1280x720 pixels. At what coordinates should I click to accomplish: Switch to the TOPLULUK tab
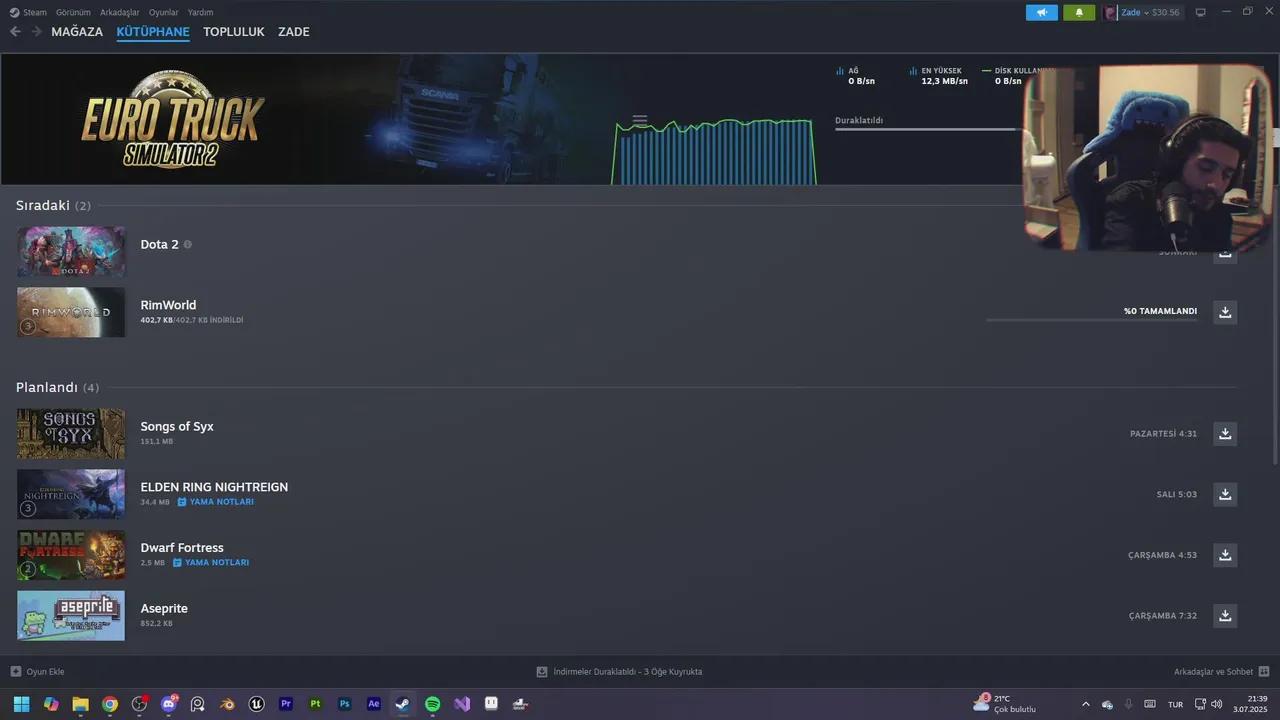(234, 32)
